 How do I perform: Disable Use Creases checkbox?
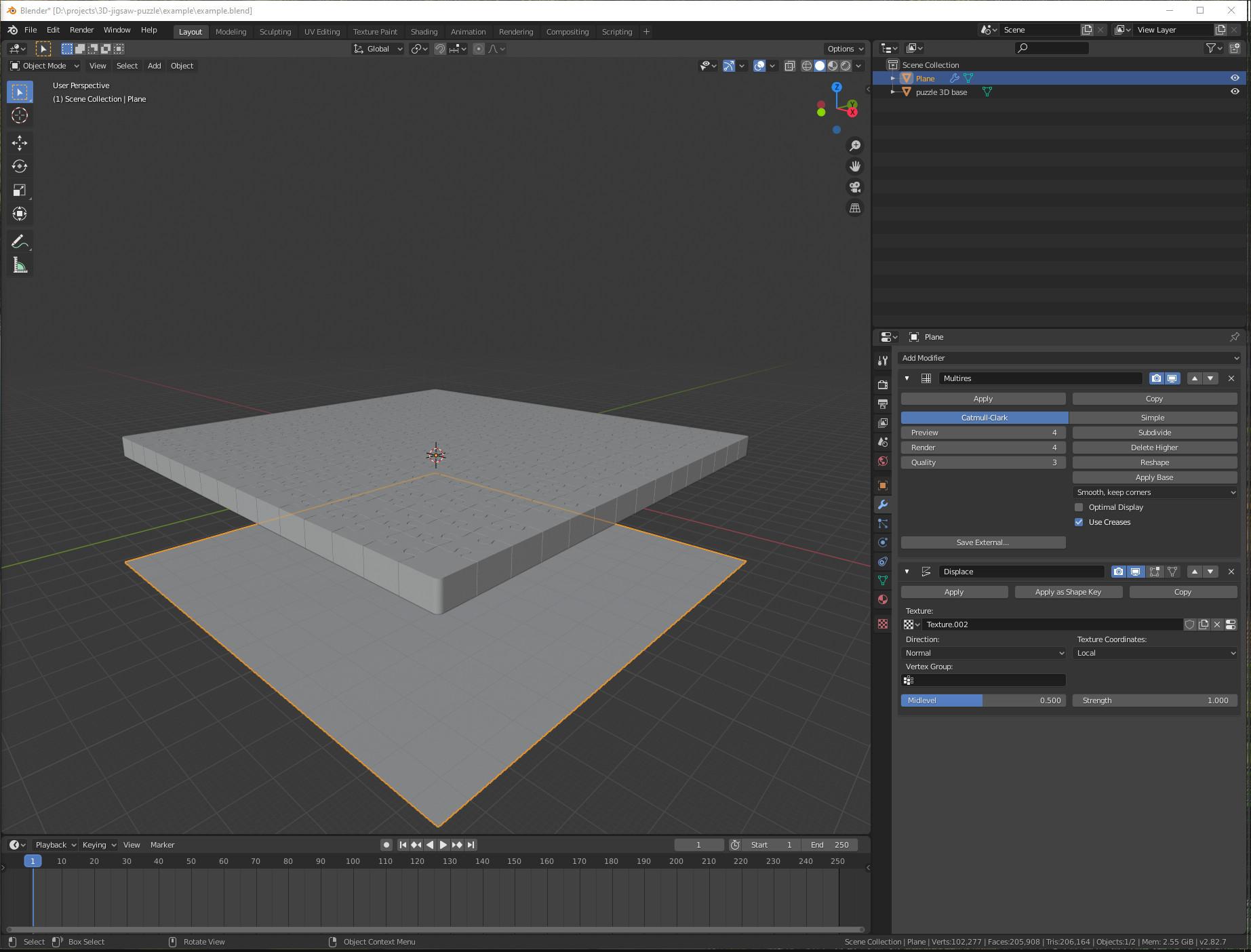tap(1079, 522)
